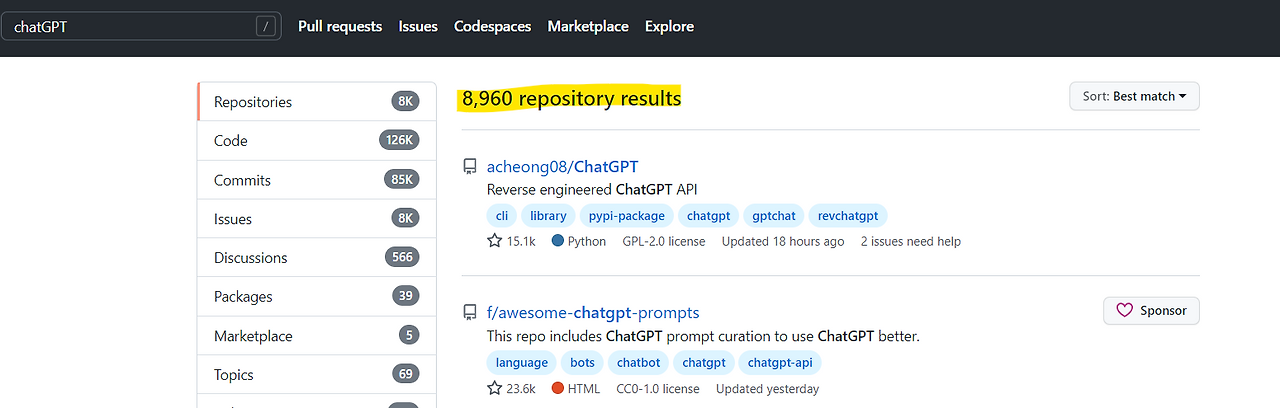Open Pull requests in top navigation
The height and width of the screenshot is (408, 1280).
click(x=340, y=27)
